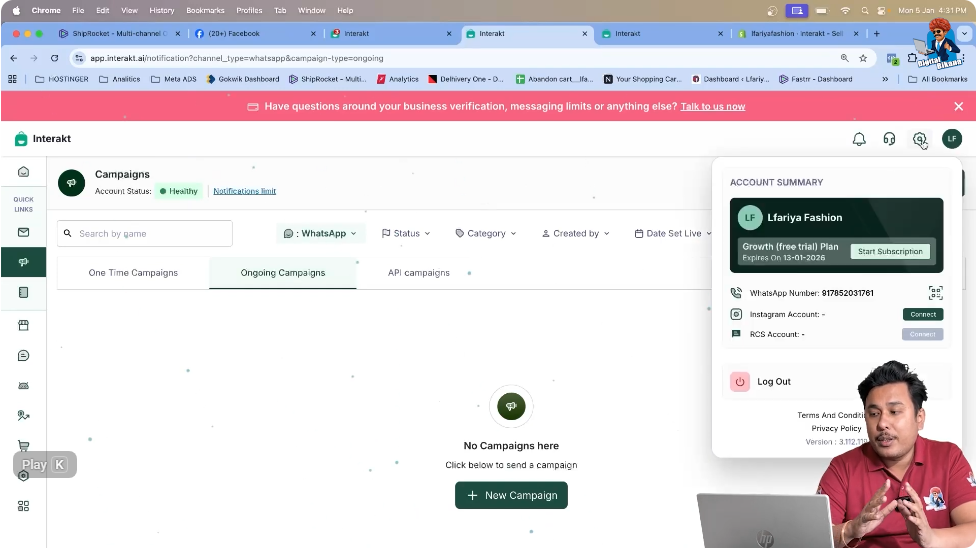This screenshot has height=550, width=977.
Task: Open the home icon in sidebar
Action: (x=24, y=172)
